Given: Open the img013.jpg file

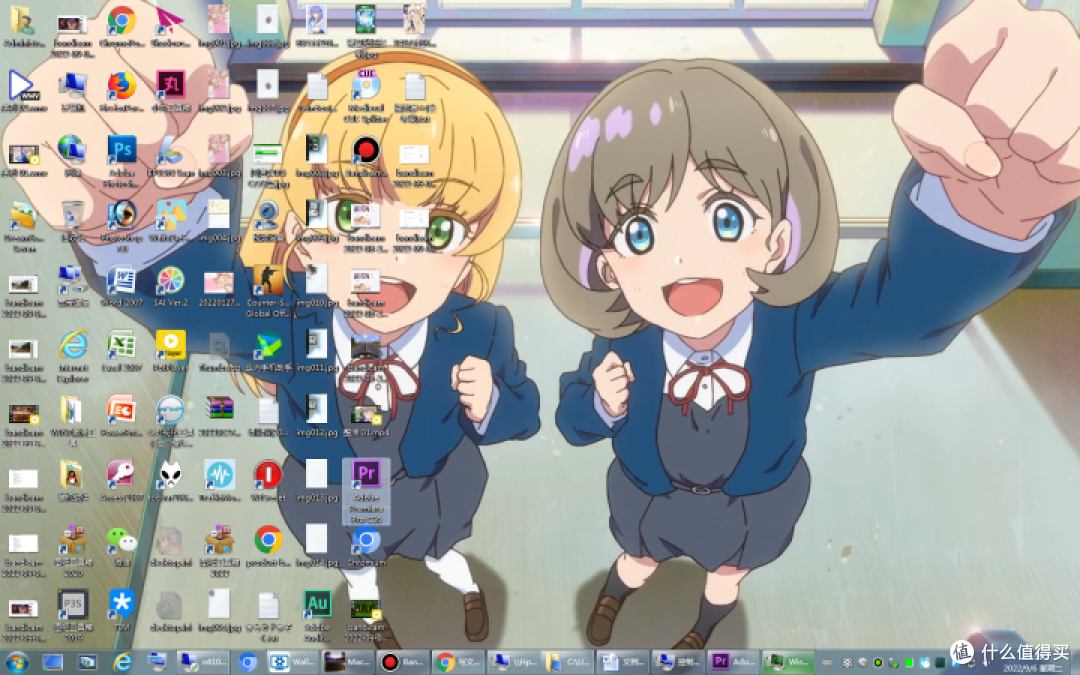Looking at the screenshot, I should coord(317,481).
